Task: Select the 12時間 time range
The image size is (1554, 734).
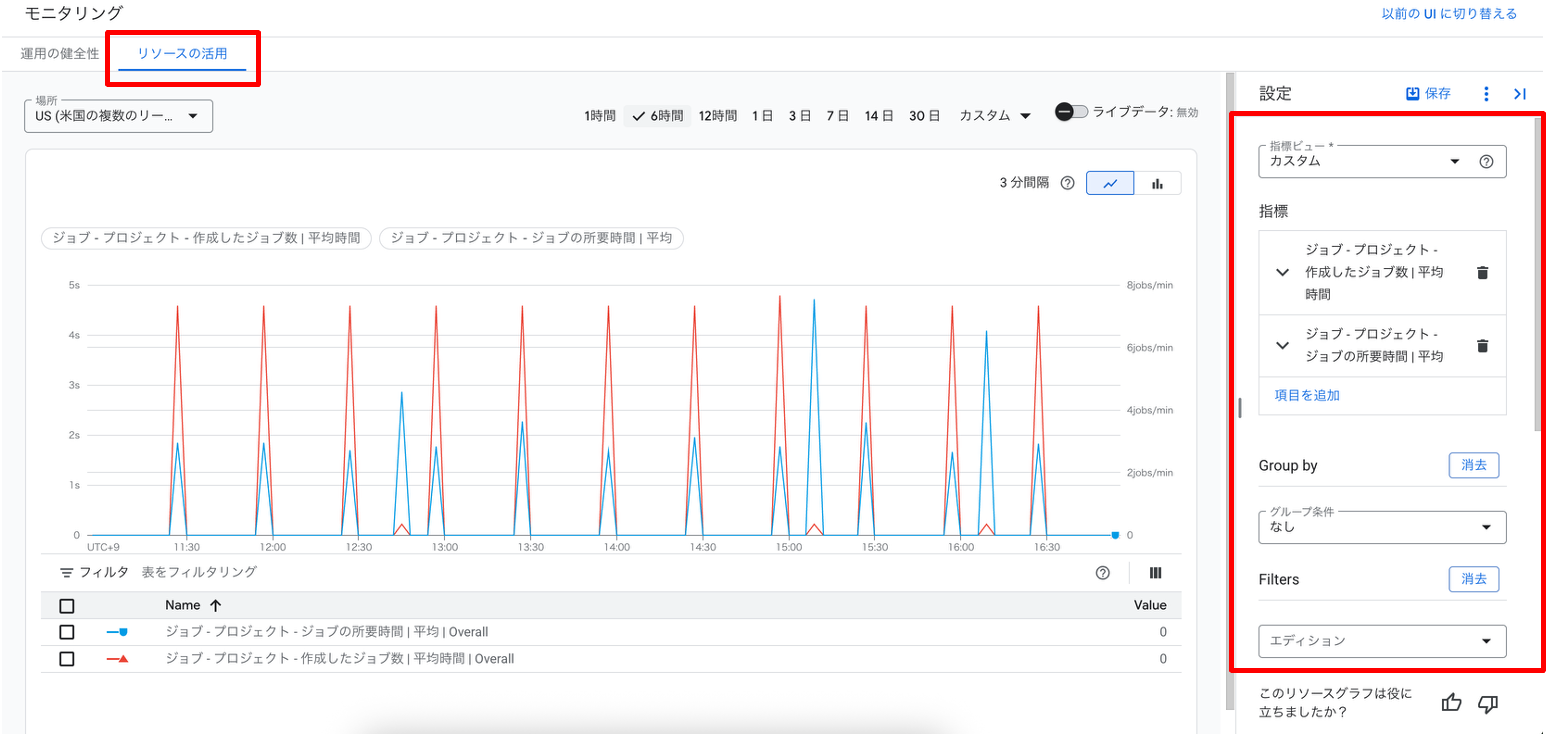Action: point(717,116)
